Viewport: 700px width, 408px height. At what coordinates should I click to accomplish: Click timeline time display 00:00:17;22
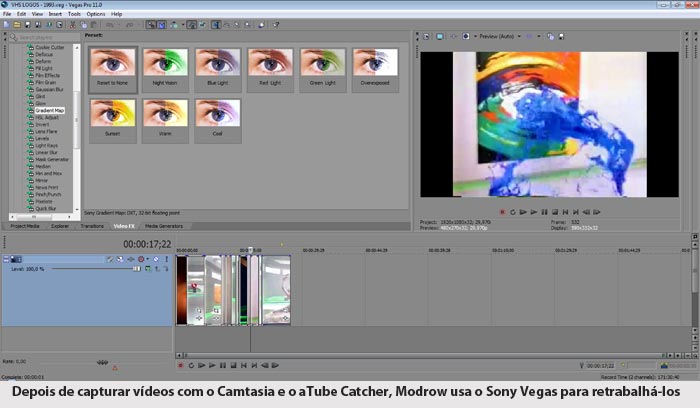click(x=147, y=244)
